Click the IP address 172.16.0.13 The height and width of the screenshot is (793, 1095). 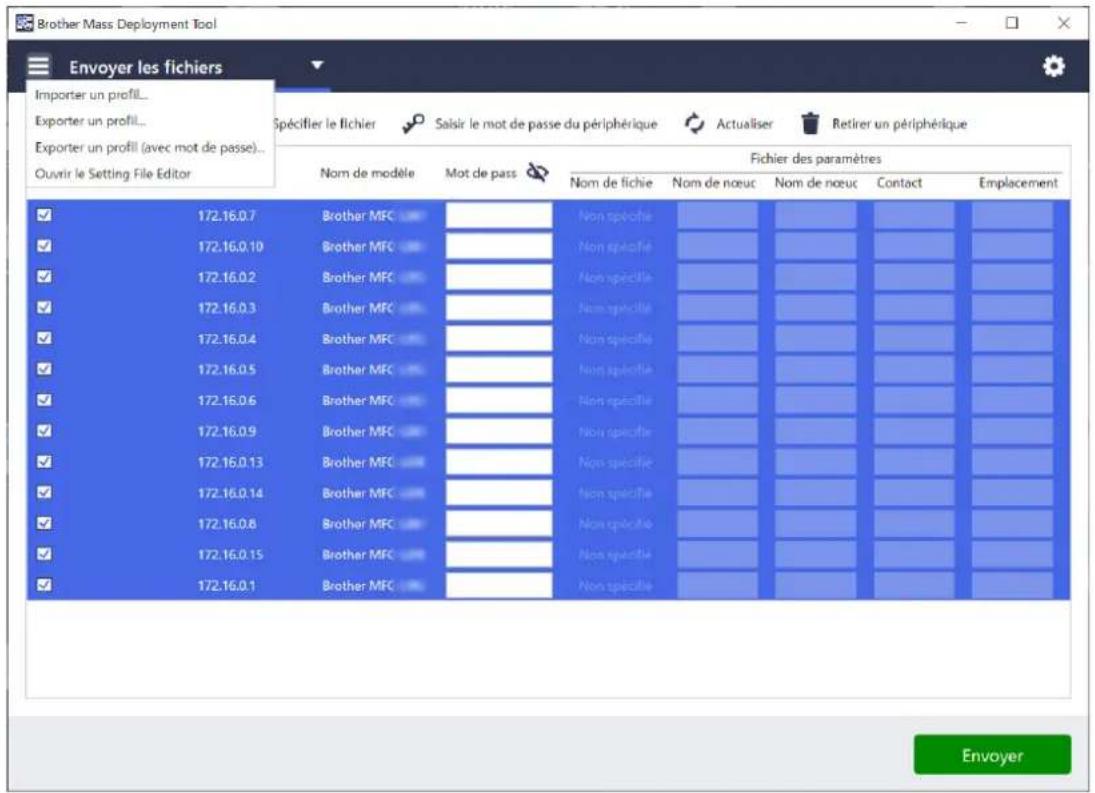pos(230,462)
